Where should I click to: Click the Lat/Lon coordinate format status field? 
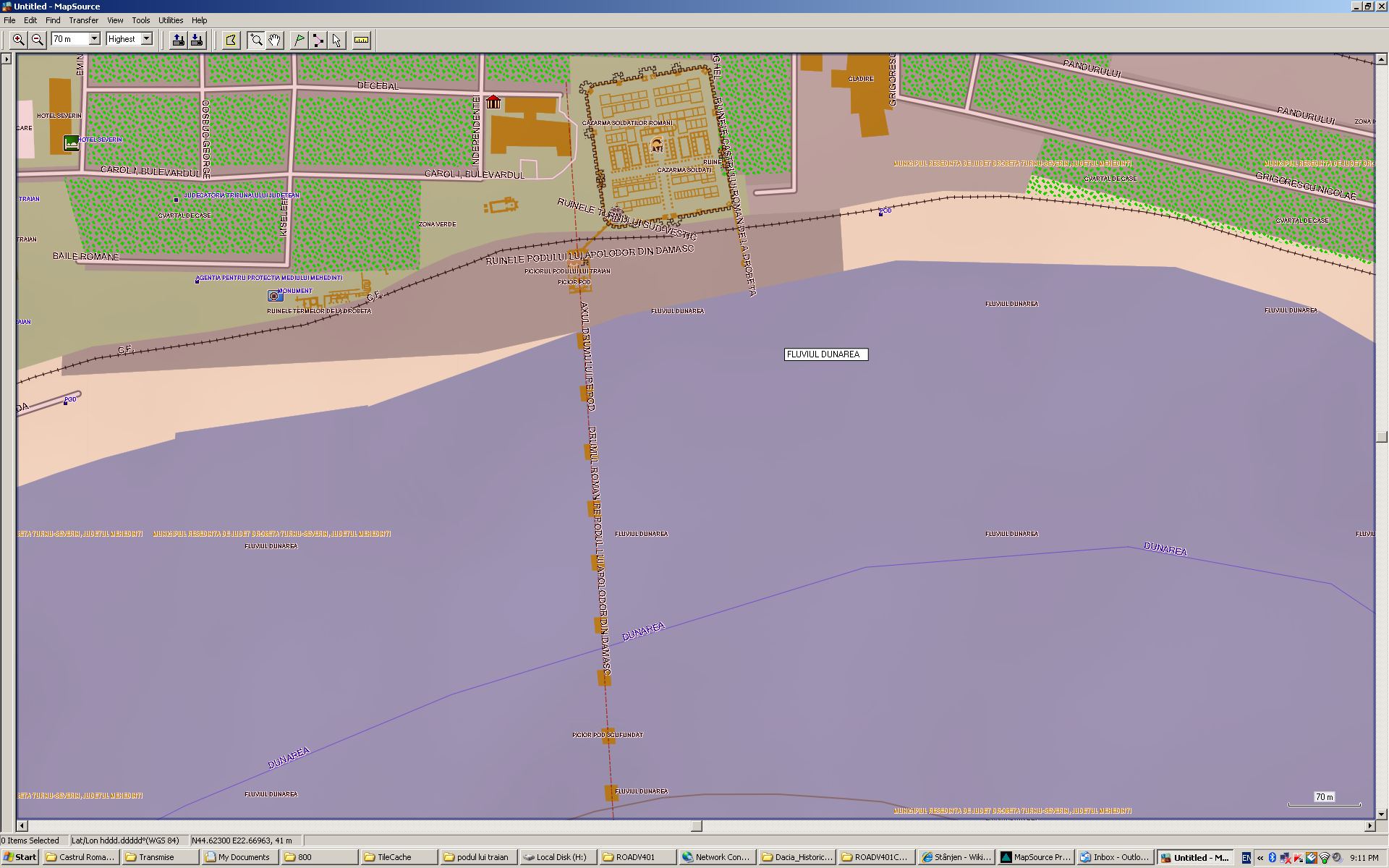pyautogui.click(x=128, y=841)
